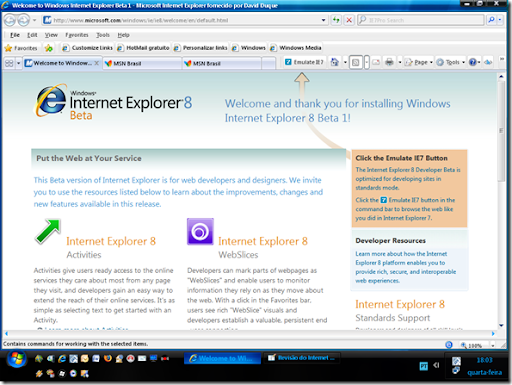Viewport: 512px width, 385px height.
Task: Click the purple WebSlices icon
Action: (200, 231)
